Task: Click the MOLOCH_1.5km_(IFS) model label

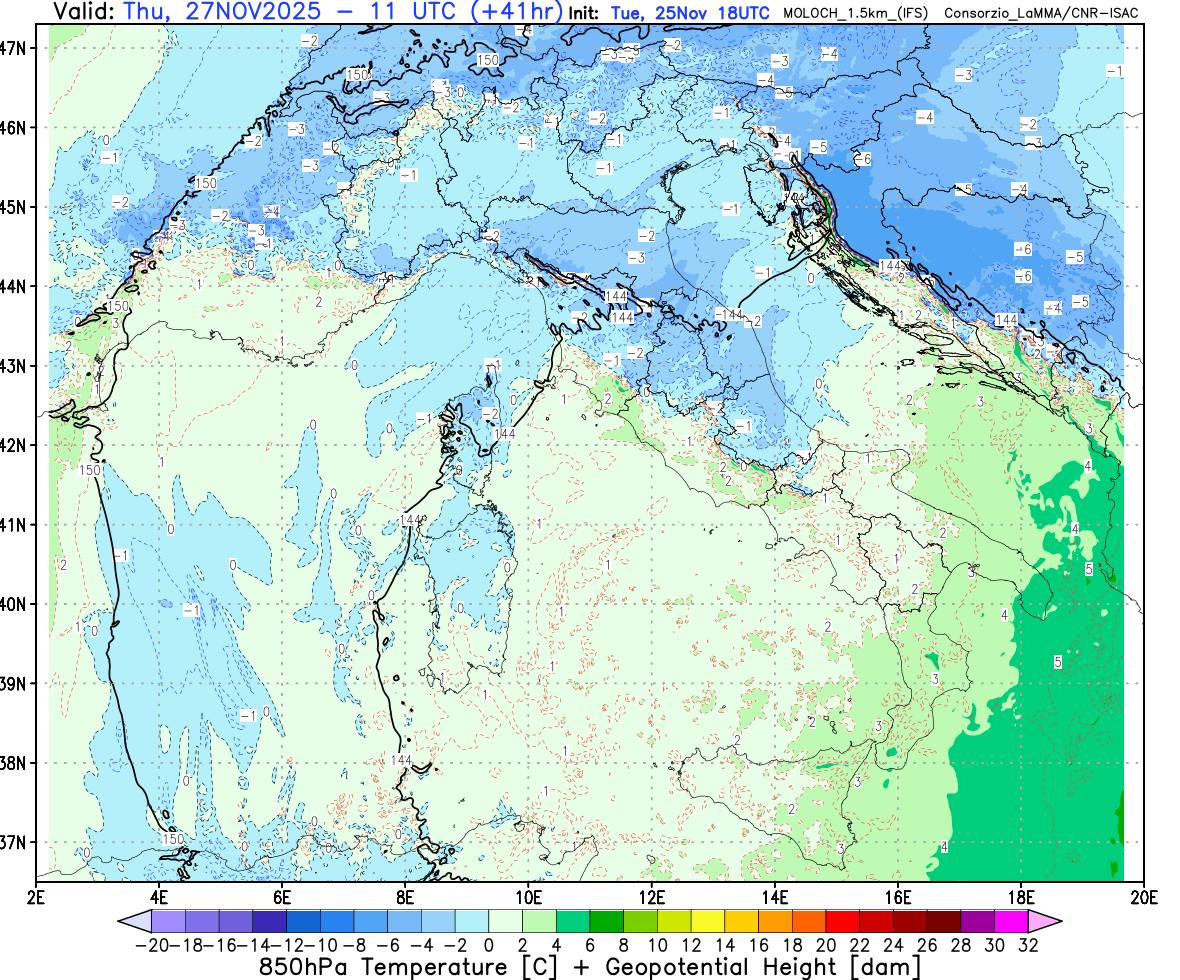Action: (856, 13)
